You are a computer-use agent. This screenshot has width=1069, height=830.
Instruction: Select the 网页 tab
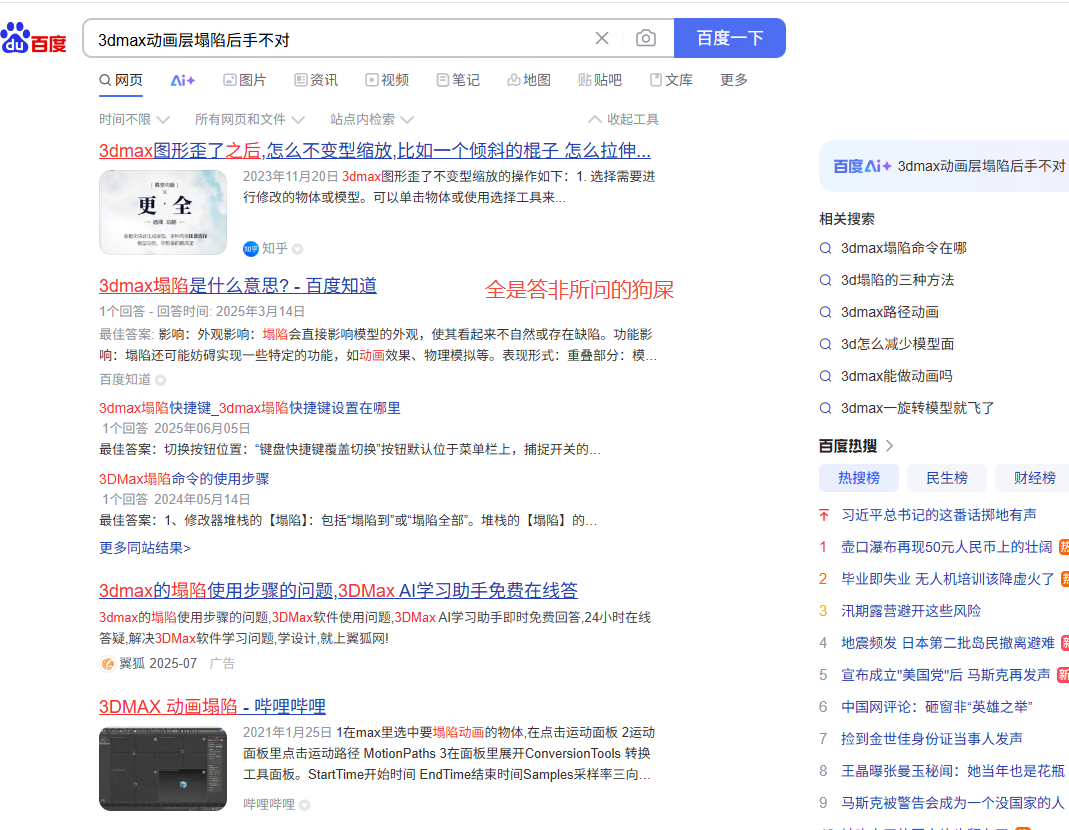121,80
